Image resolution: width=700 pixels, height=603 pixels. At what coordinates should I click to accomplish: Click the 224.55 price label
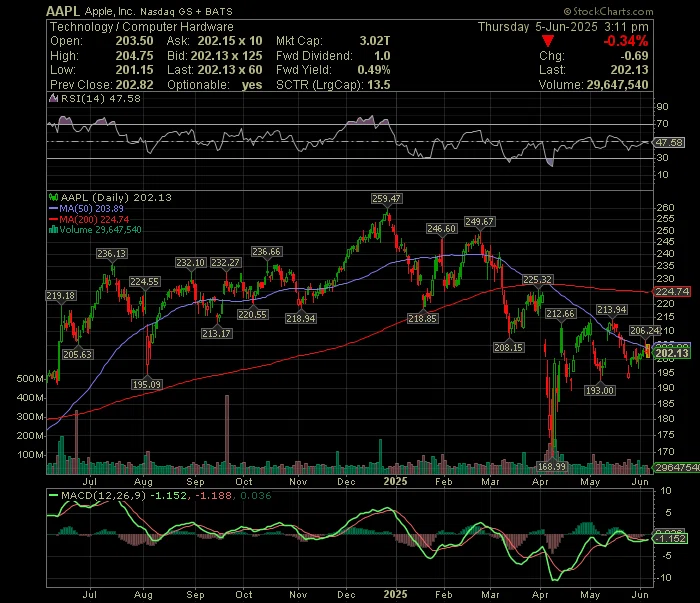tap(144, 282)
